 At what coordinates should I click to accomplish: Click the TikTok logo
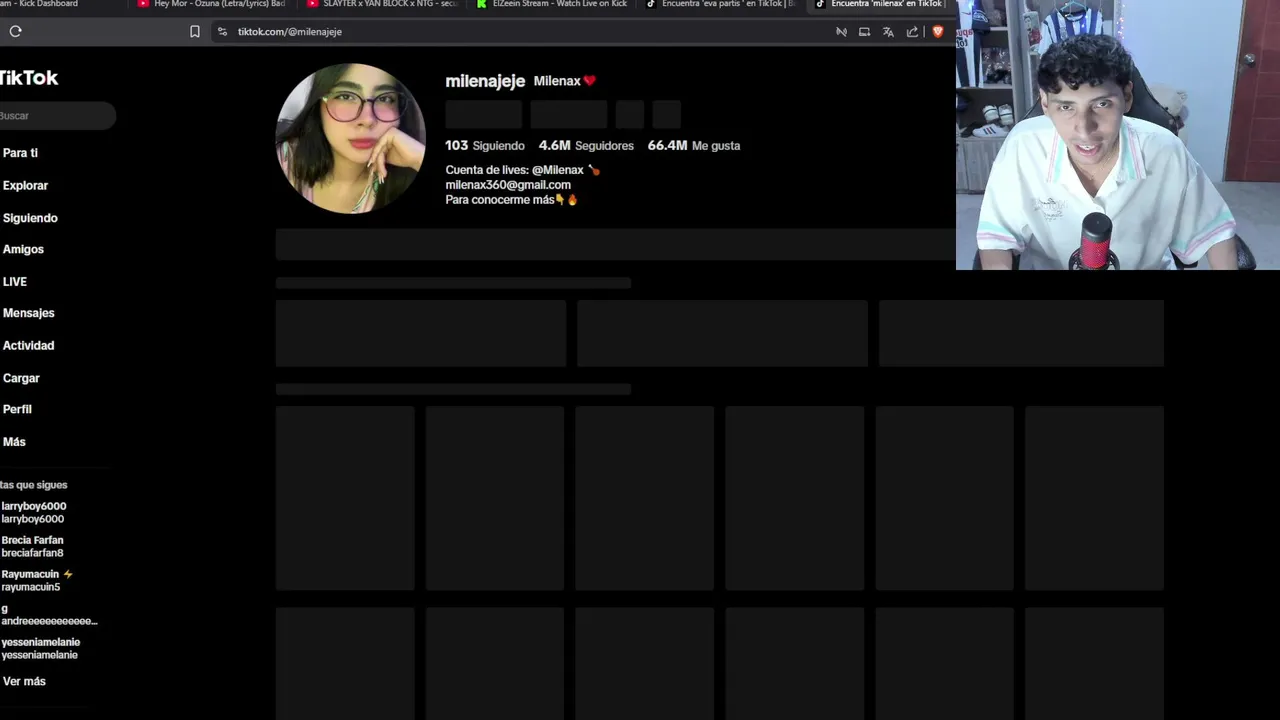(x=29, y=78)
